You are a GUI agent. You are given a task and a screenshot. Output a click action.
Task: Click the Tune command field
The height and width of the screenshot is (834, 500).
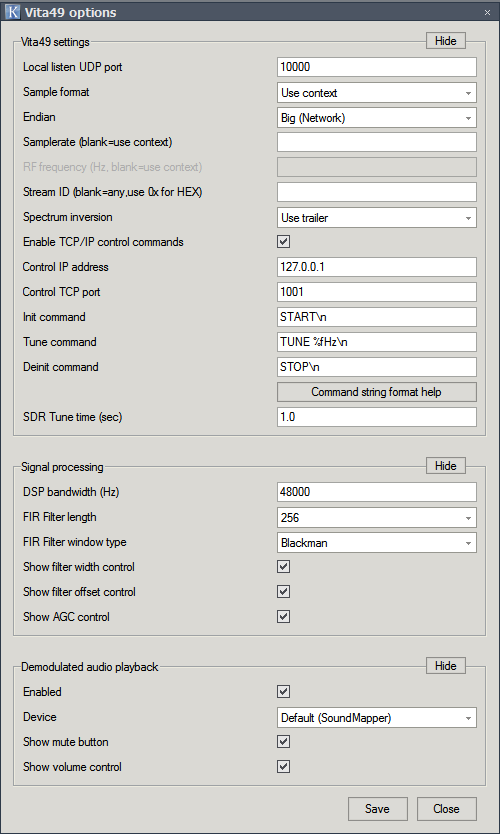pyautogui.click(x=377, y=342)
